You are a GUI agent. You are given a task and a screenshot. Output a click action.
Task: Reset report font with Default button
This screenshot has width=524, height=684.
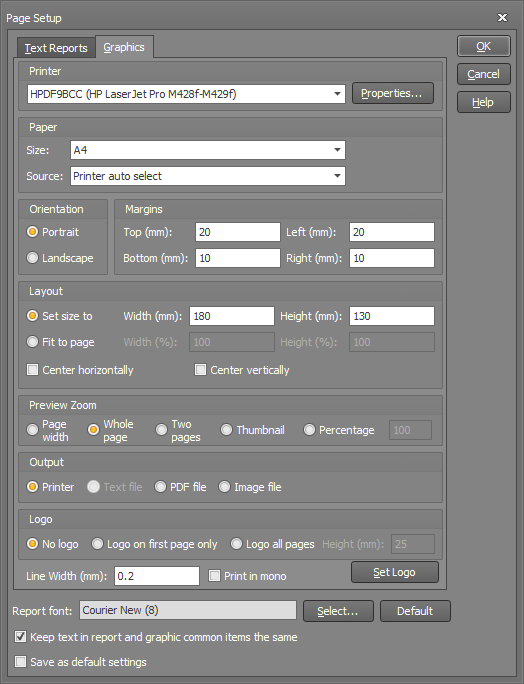tap(415, 611)
